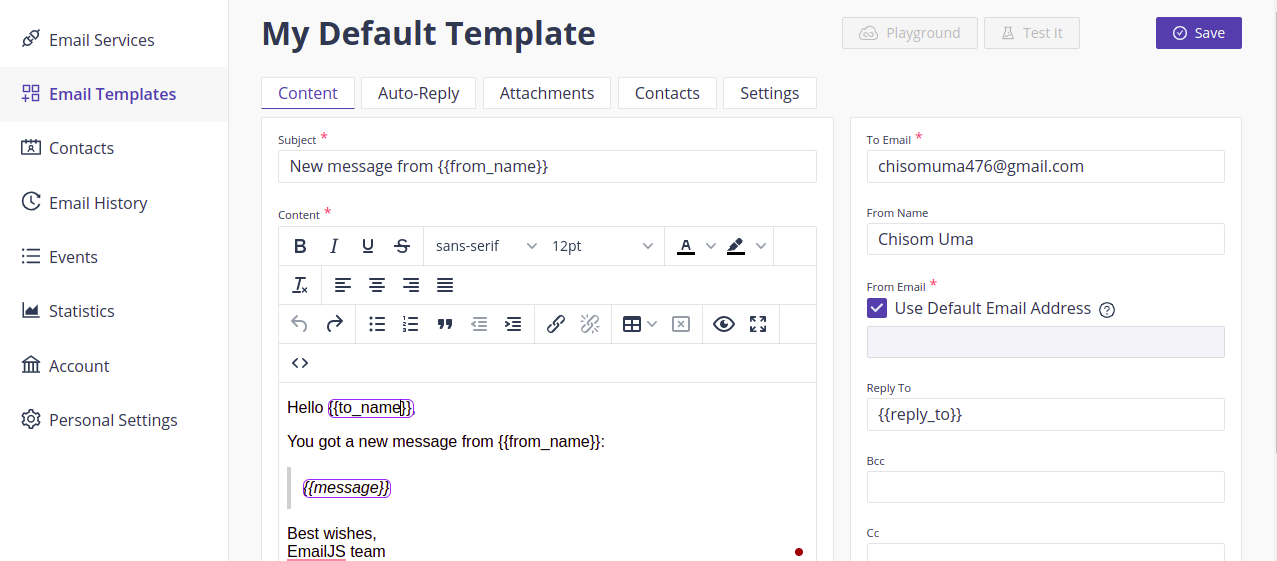Image resolution: width=1277 pixels, height=561 pixels.
Task: Open Contacts in sidebar
Action: point(114,148)
